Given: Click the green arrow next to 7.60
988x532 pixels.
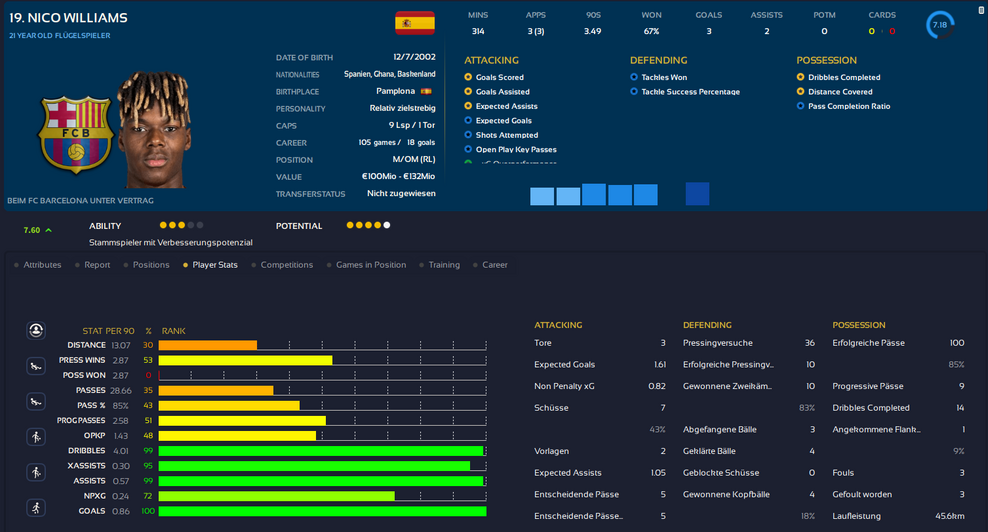Looking at the screenshot, I should (x=49, y=230).
